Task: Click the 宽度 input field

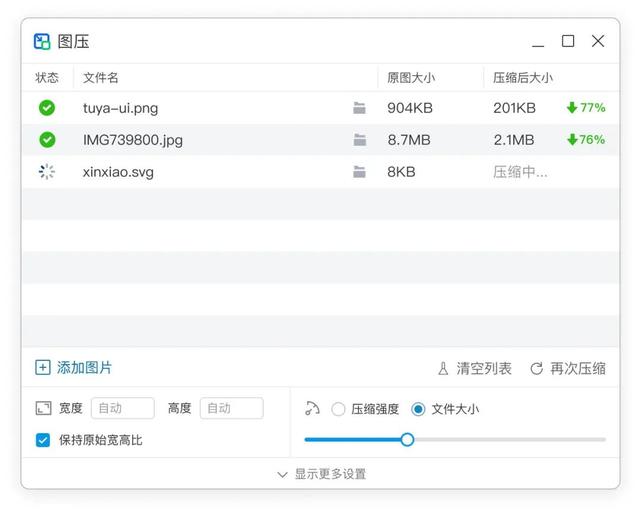Action: (x=123, y=408)
